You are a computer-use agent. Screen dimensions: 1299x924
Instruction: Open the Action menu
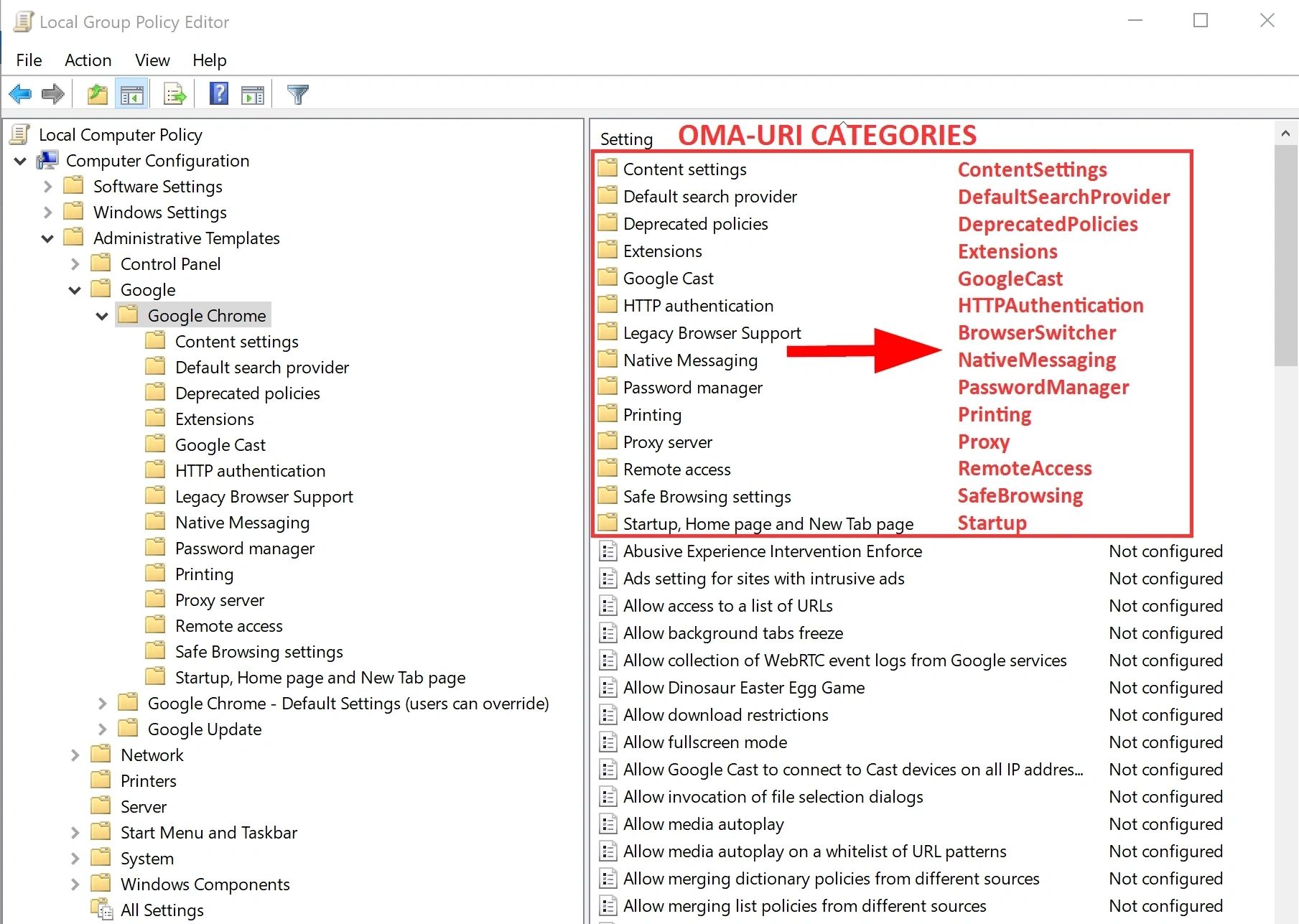pos(88,60)
